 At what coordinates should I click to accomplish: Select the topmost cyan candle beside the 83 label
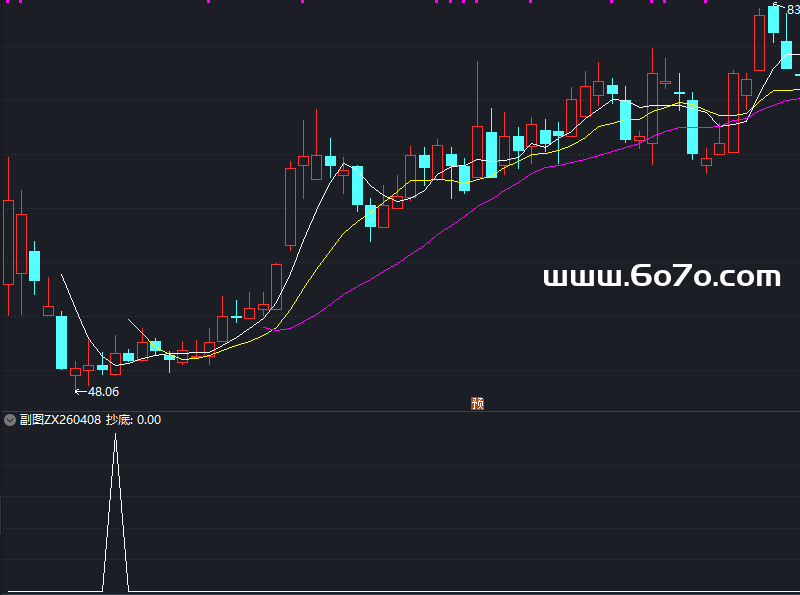(x=773, y=20)
